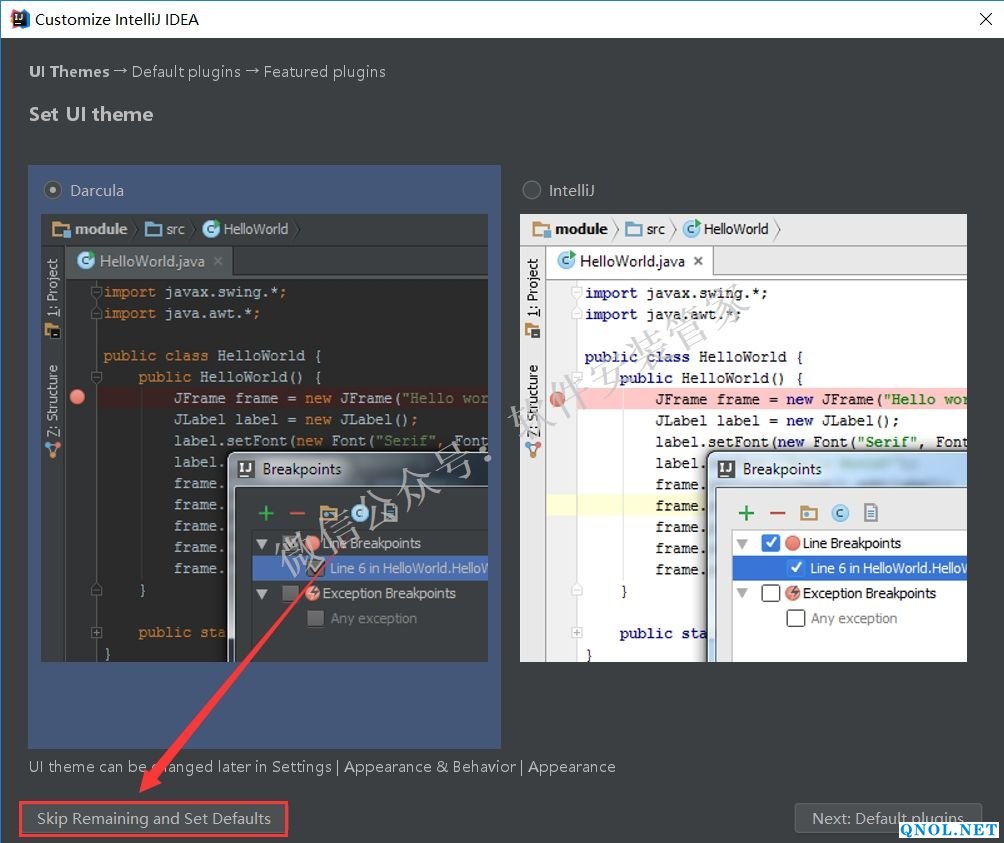Toggle Exception Breakpoints checkbox in light preview

click(771, 593)
